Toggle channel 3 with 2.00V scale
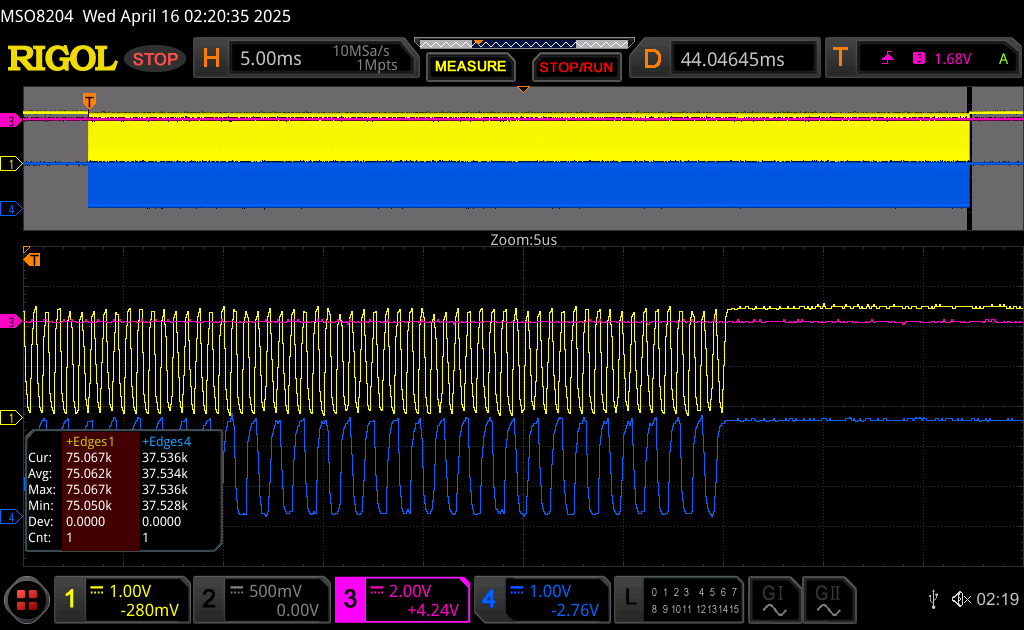The image size is (1024, 630). pos(401,600)
